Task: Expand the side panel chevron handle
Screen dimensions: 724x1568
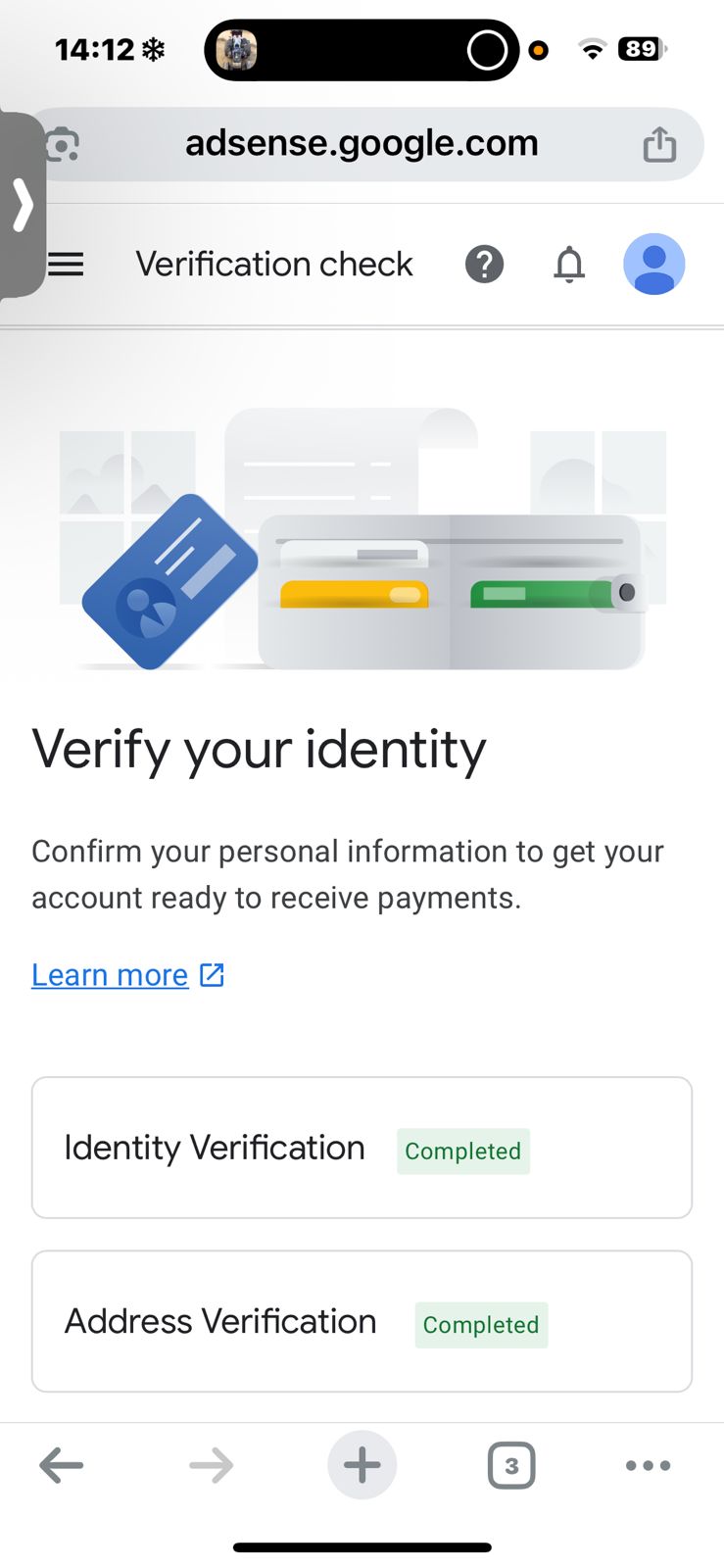Action: [x=22, y=204]
